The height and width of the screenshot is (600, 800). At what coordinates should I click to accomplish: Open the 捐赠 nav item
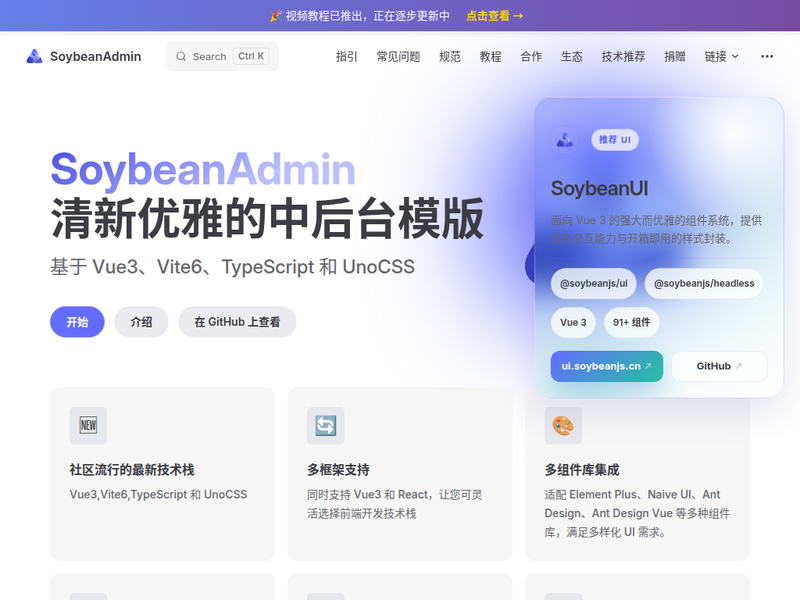pyautogui.click(x=674, y=57)
